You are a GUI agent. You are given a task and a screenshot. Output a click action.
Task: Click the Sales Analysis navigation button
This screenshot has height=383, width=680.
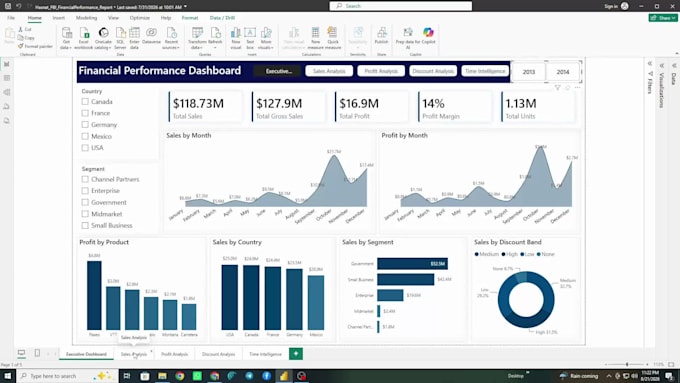(329, 71)
